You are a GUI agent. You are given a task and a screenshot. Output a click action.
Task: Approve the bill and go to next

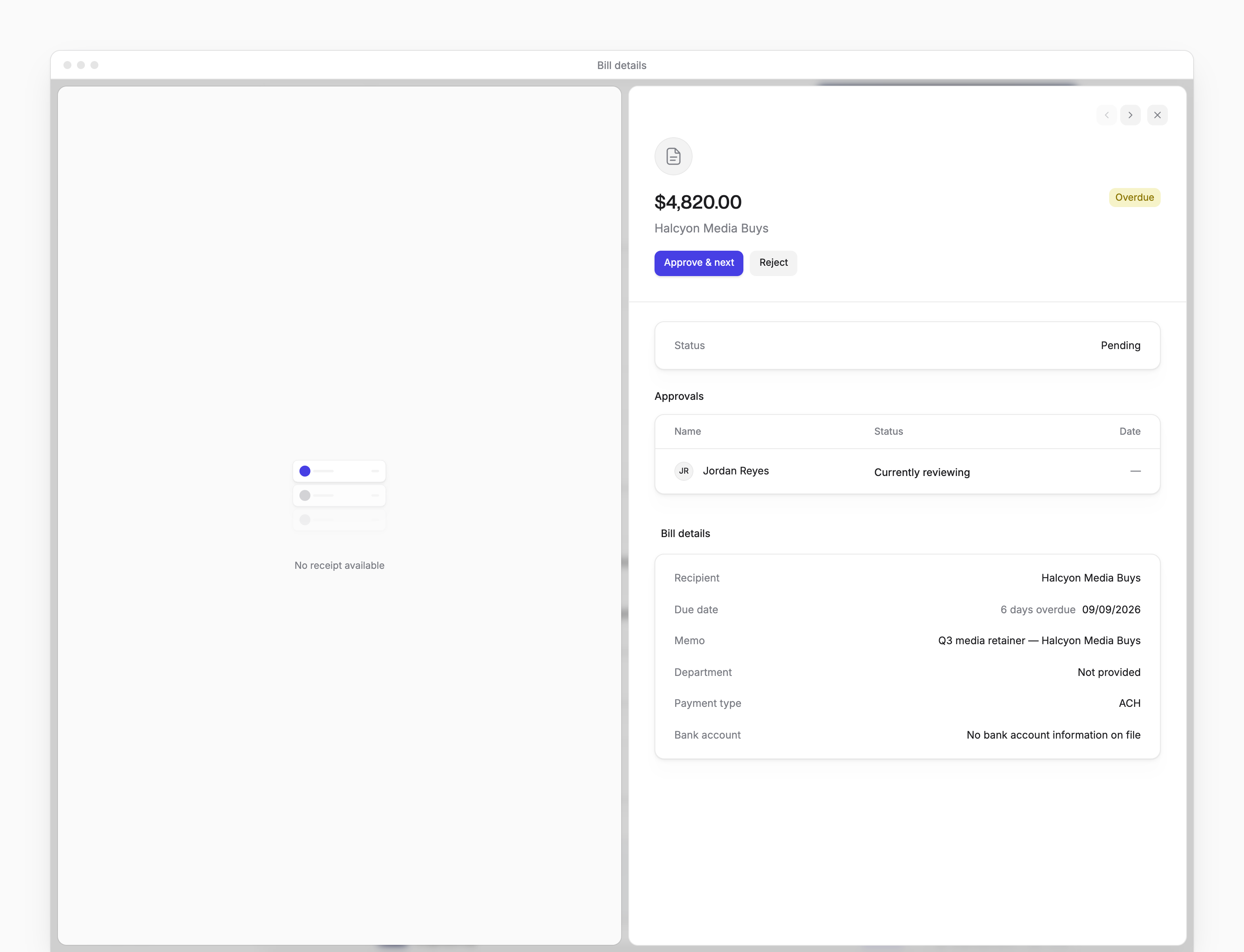699,263
